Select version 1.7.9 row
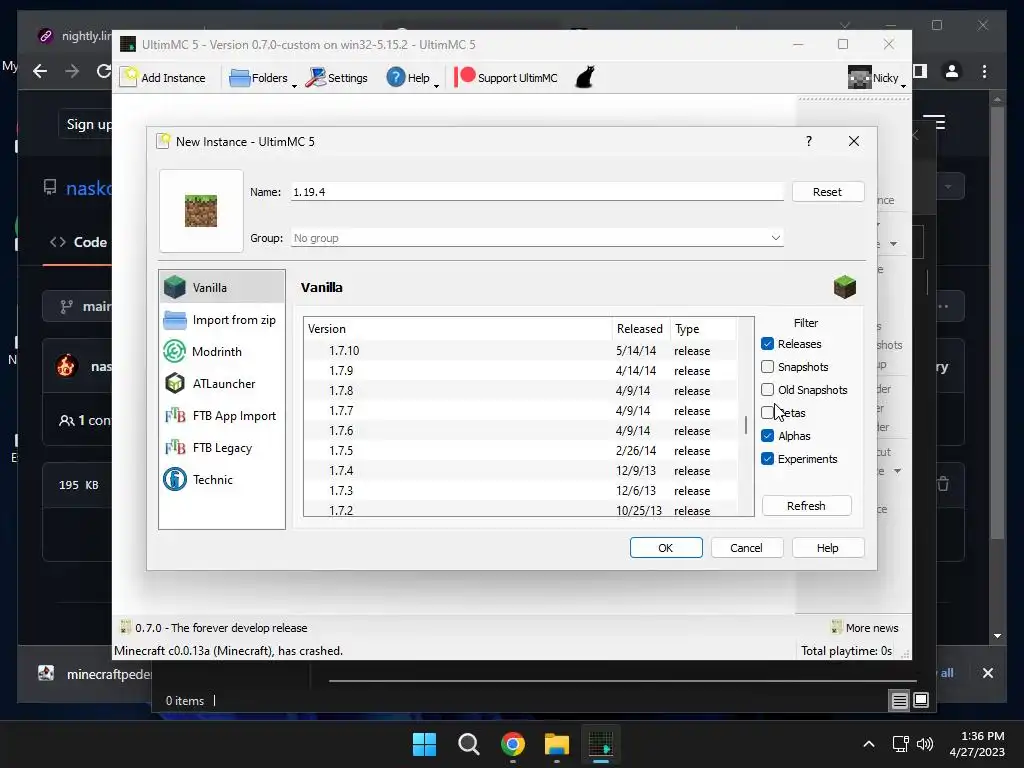The image size is (1024, 768). (x=520, y=370)
